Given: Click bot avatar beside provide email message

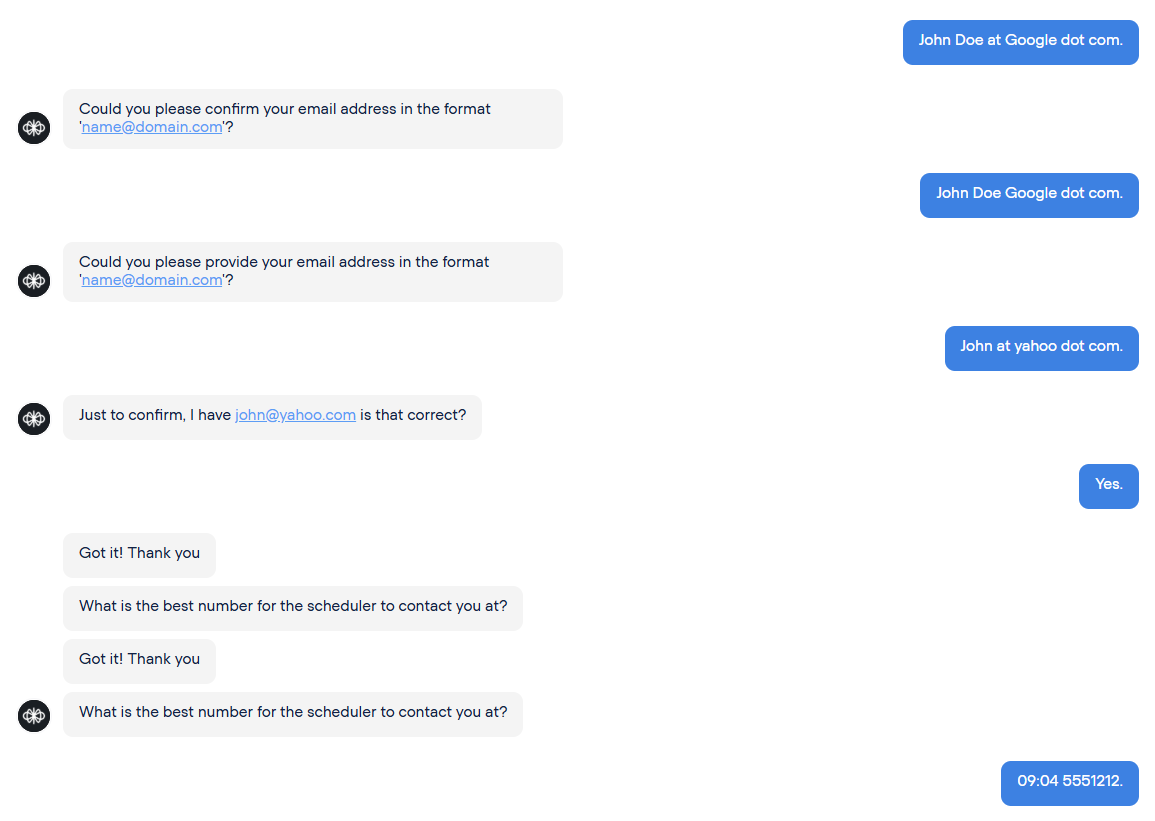Looking at the screenshot, I should pyautogui.click(x=34, y=281).
